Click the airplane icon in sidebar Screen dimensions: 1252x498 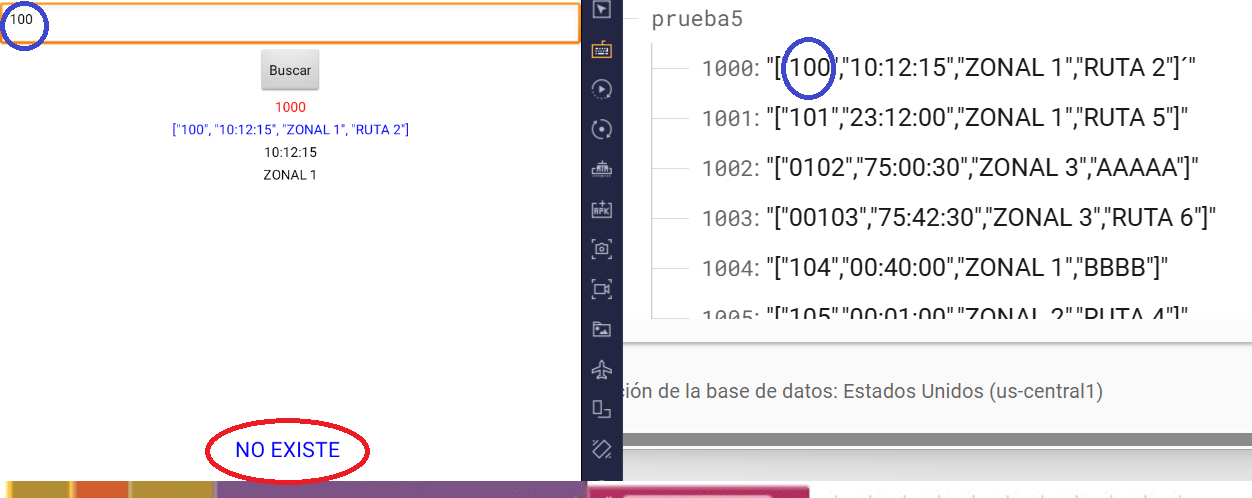601,369
